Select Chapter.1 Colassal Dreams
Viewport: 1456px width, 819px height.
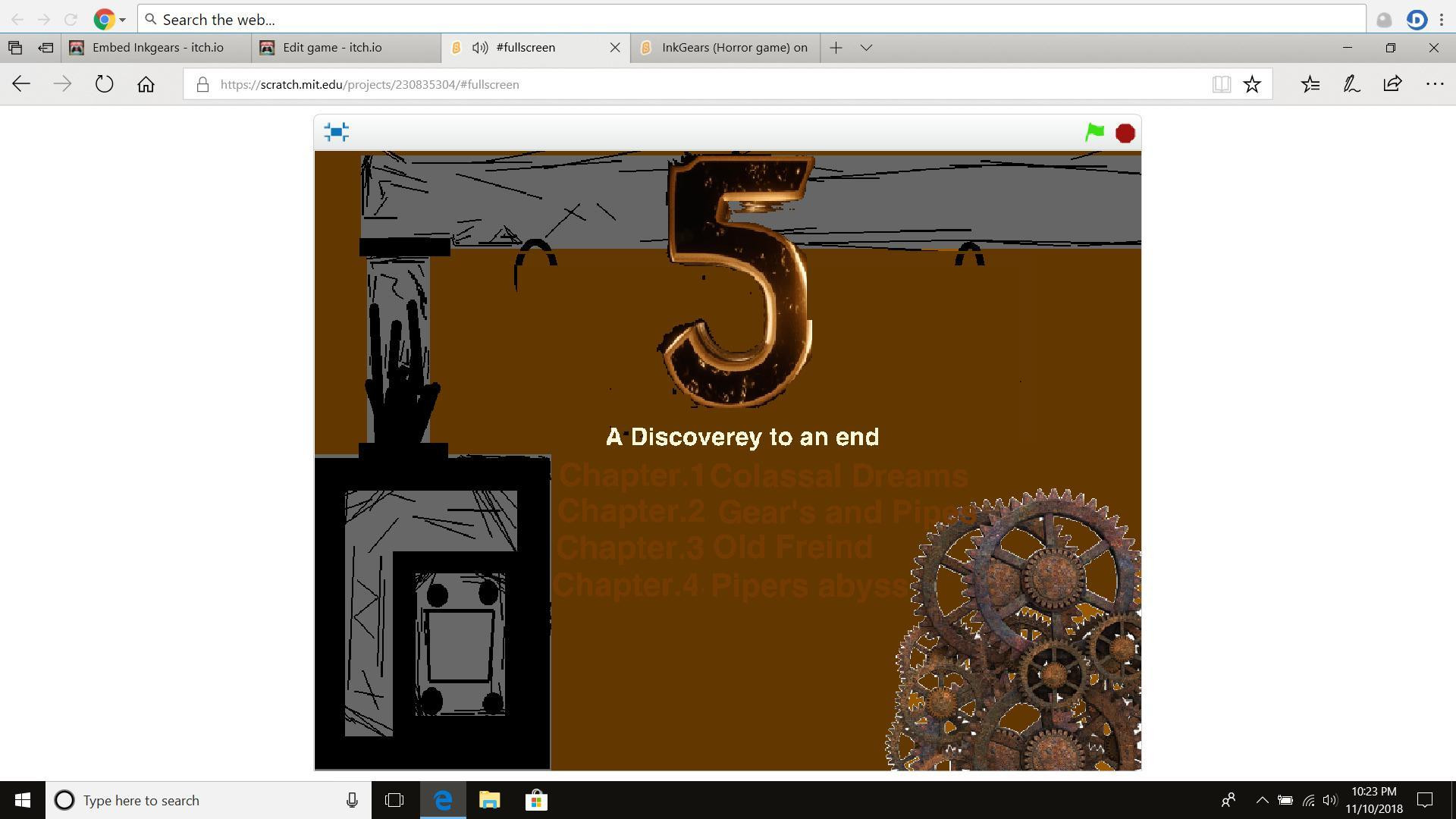coord(763,475)
